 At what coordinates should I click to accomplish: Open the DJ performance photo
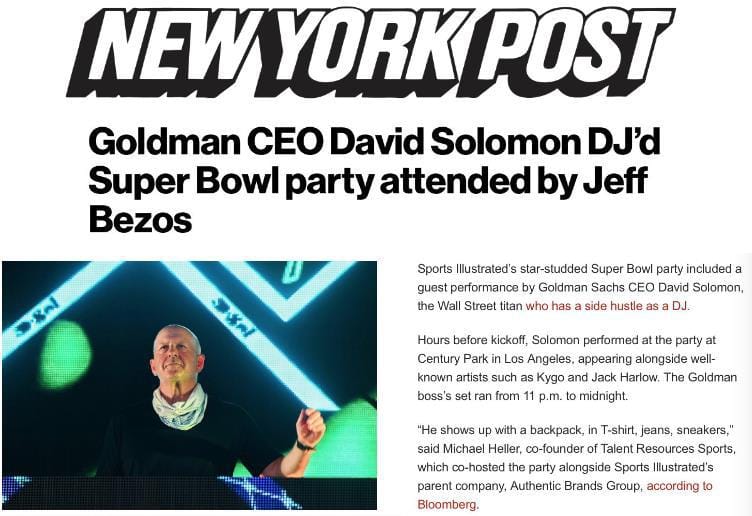coord(189,383)
